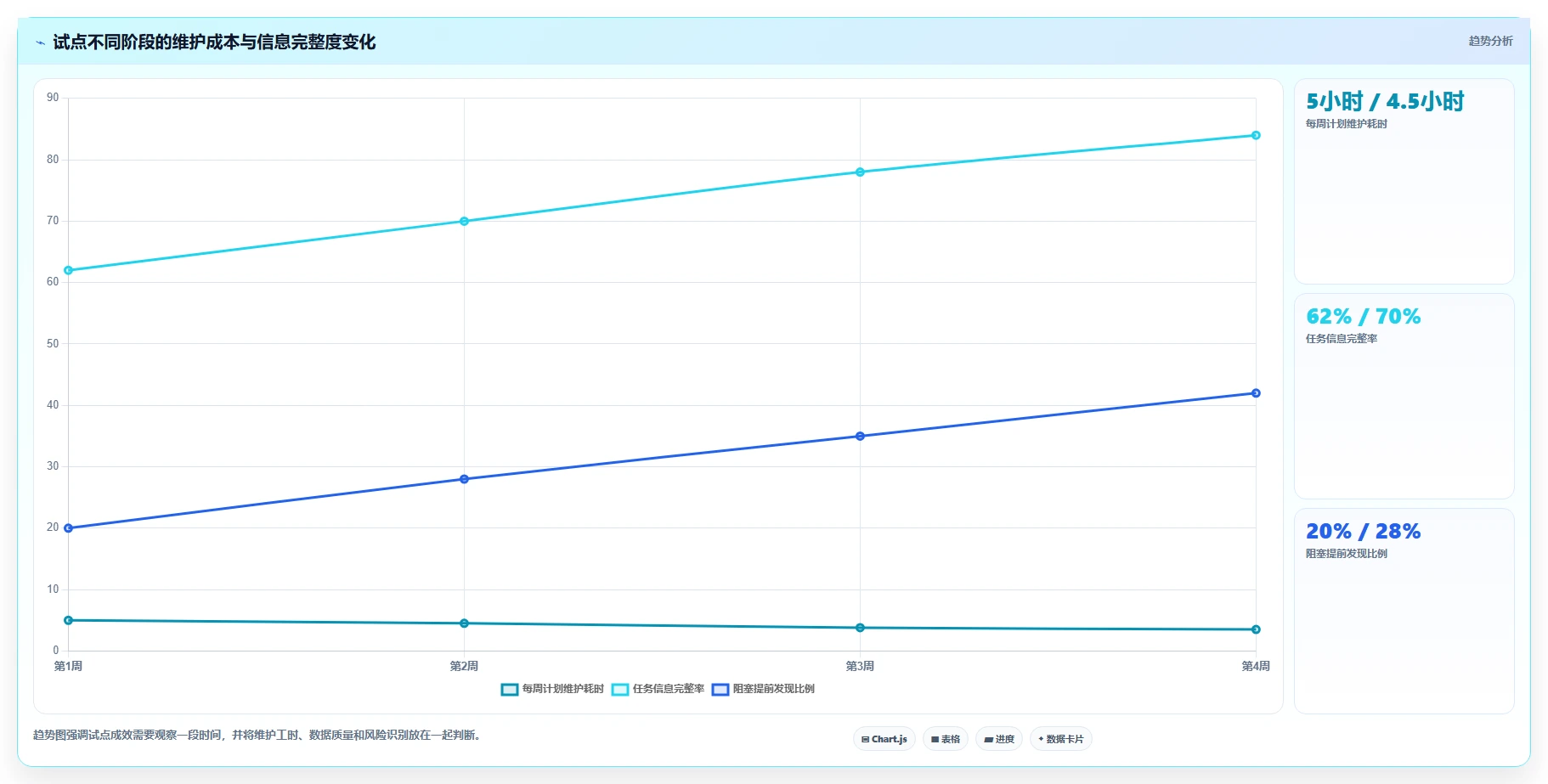Viewport: 1548px width, 784px height.
Task: Click the 62% / 70% card value
Action: pyautogui.click(x=1364, y=317)
